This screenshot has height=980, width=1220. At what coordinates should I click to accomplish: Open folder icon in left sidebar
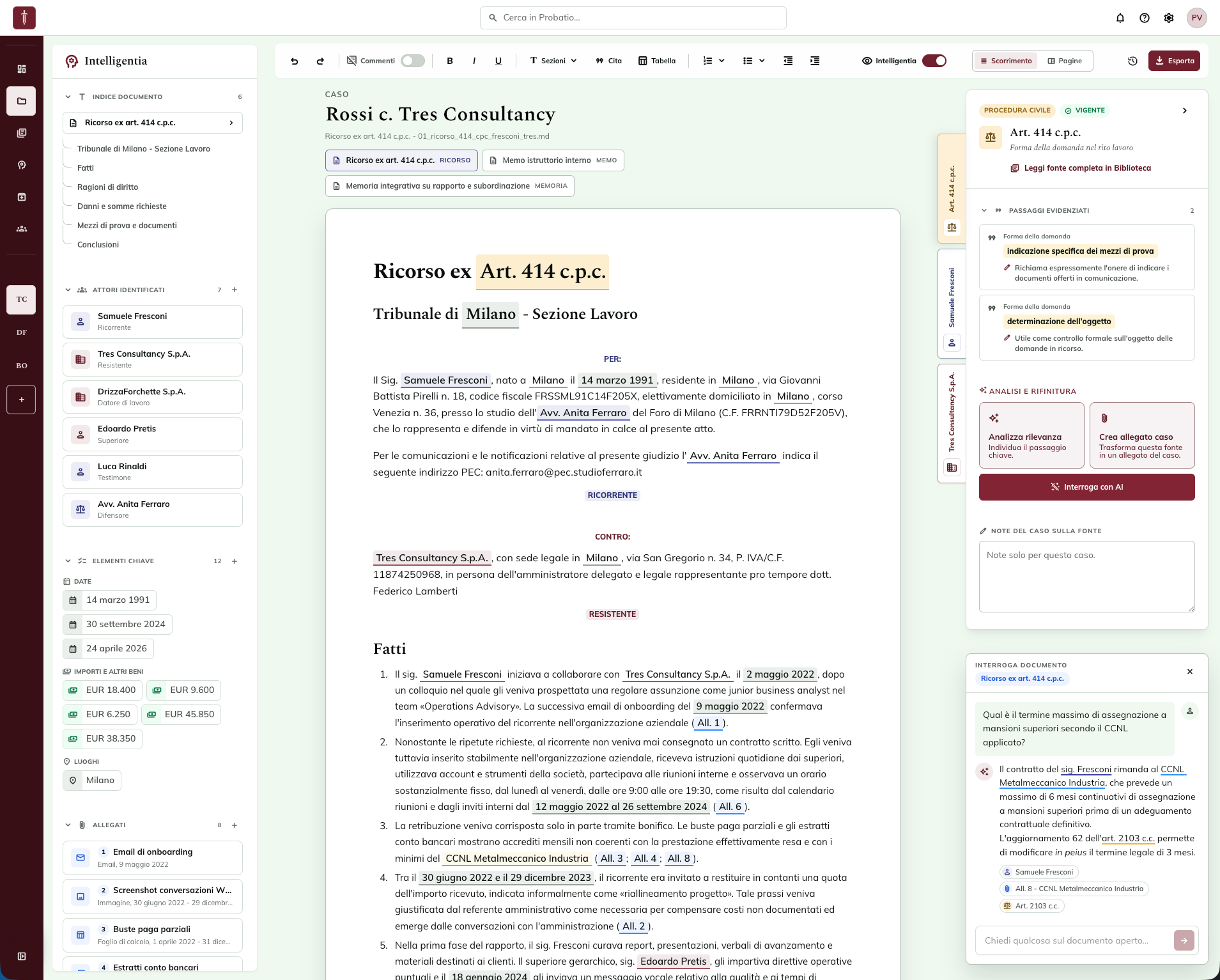[x=22, y=101]
